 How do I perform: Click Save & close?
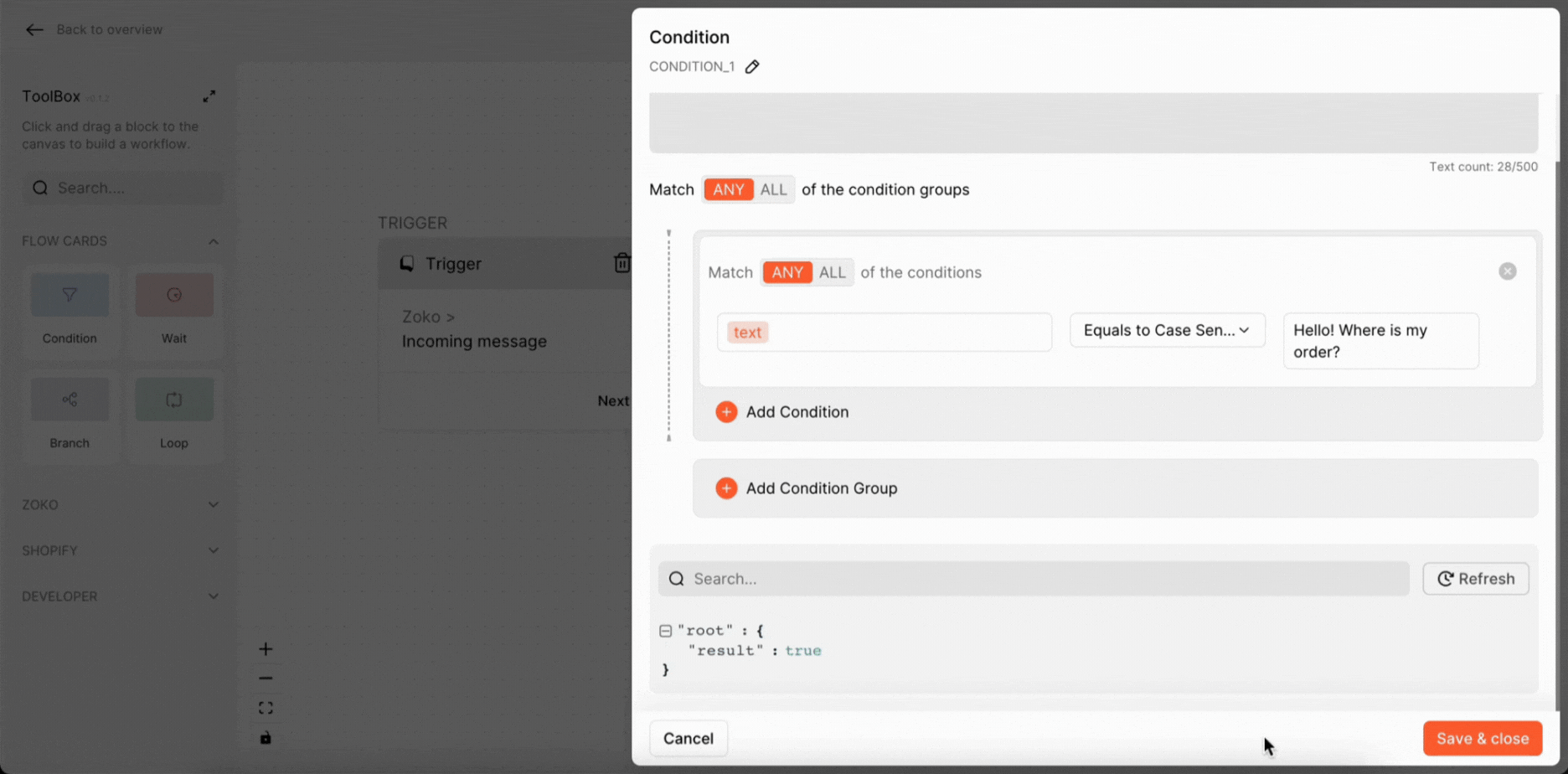1483,739
